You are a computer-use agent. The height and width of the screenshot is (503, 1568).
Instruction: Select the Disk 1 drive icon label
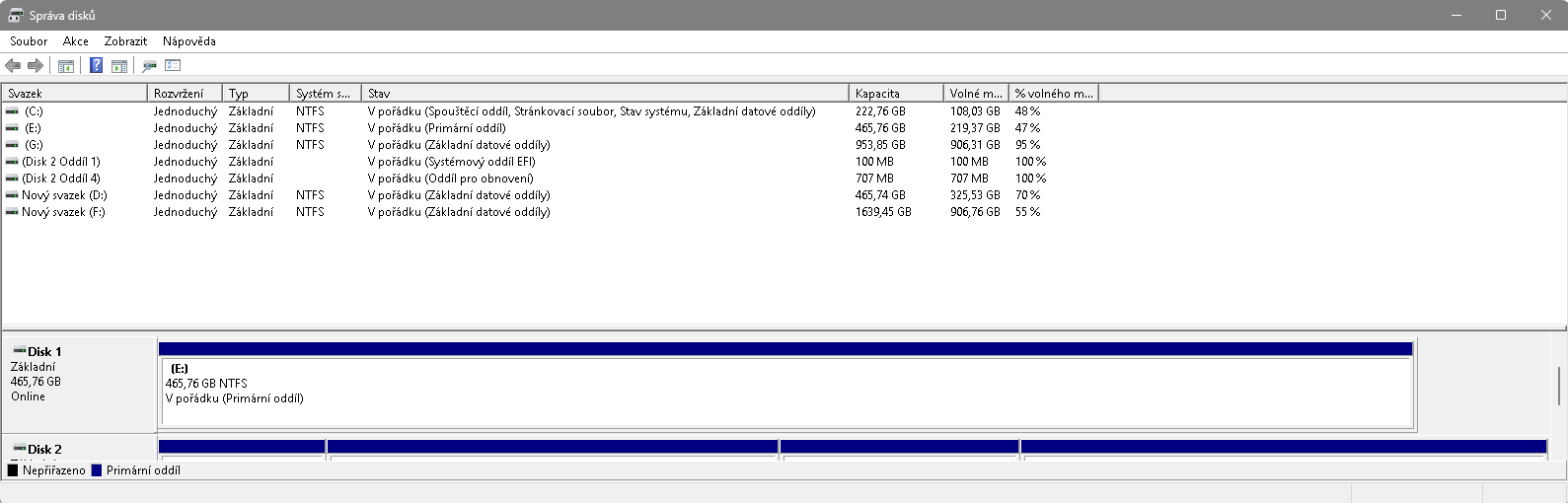(x=37, y=351)
